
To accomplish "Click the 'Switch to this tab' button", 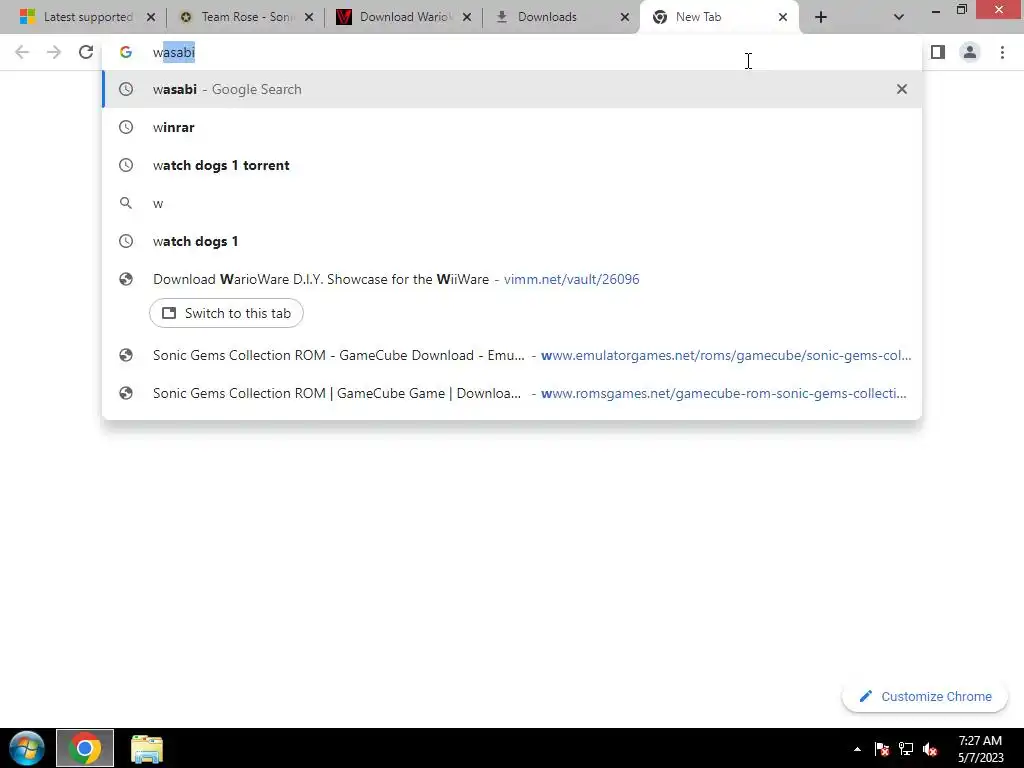I will [x=226, y=313].
